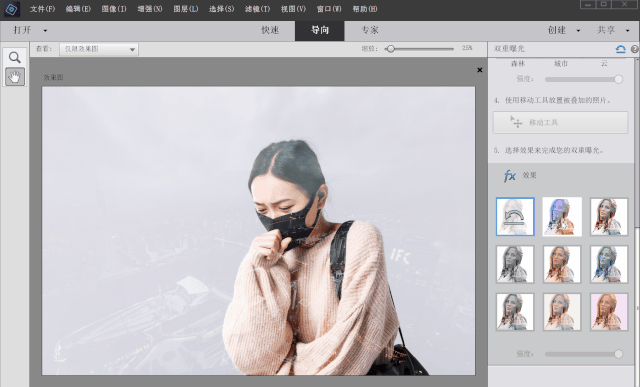This screenshot has width=640, height=387.
Task: Click the Photoshop Elements app logo
Action: click(11, 9)
